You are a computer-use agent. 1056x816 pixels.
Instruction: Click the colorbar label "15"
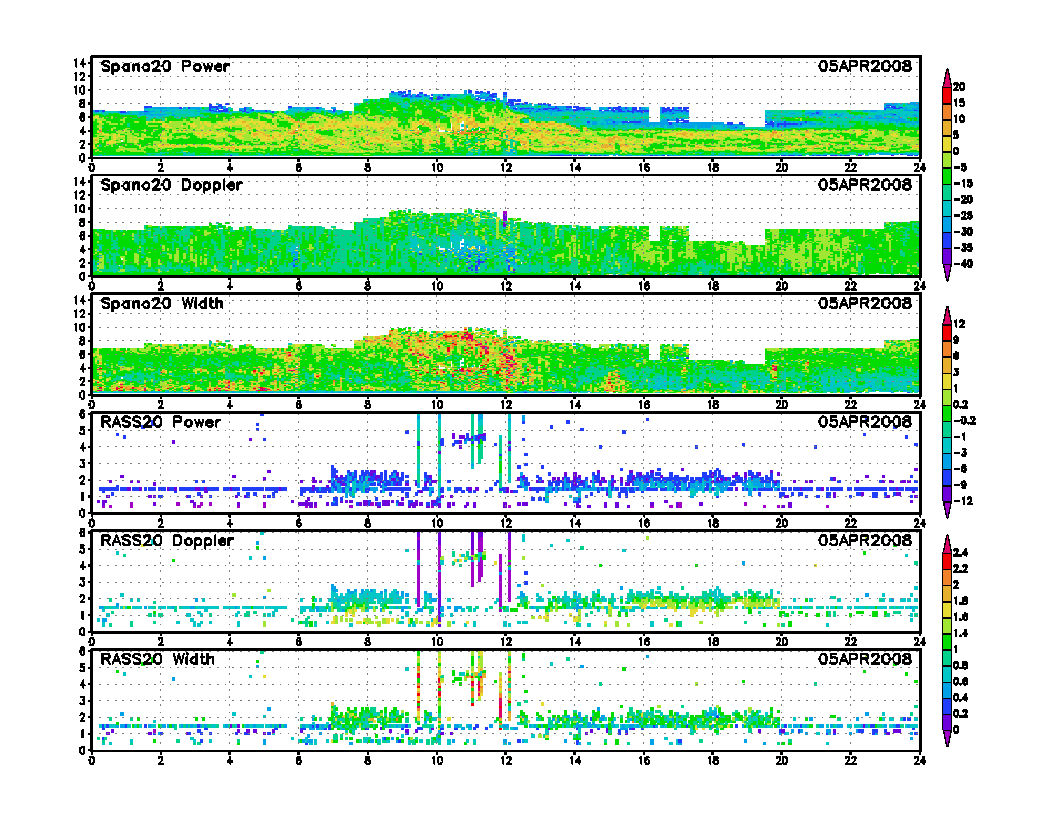pos(959,102)
